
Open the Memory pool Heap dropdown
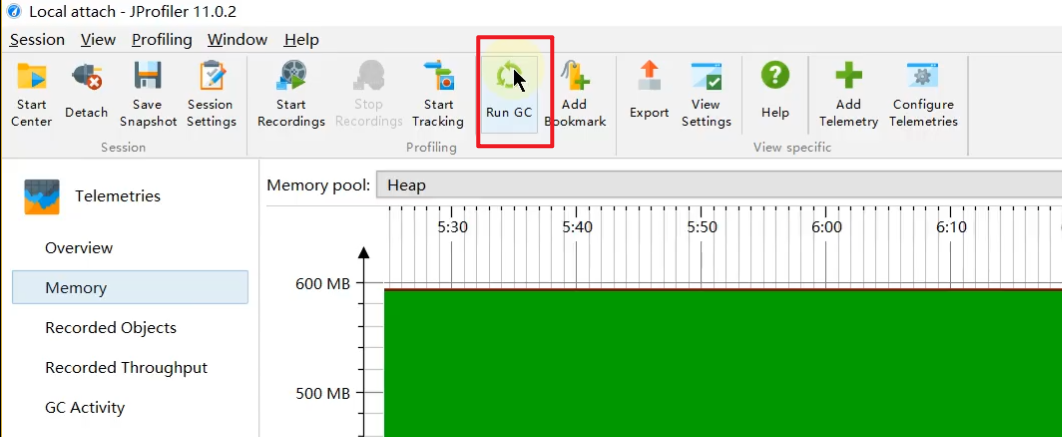[x=719, y=185]
